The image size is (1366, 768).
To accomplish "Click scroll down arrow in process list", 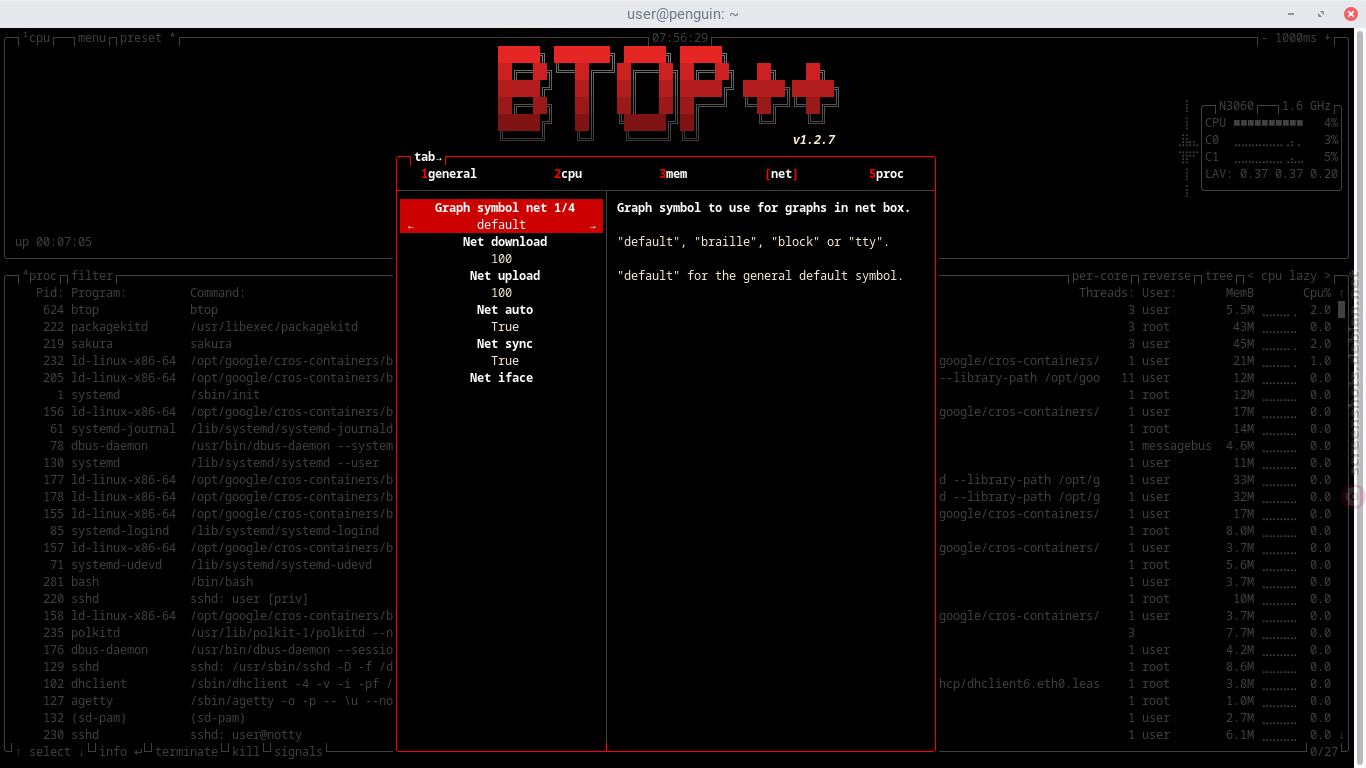I will click(x=1342, y=735).
